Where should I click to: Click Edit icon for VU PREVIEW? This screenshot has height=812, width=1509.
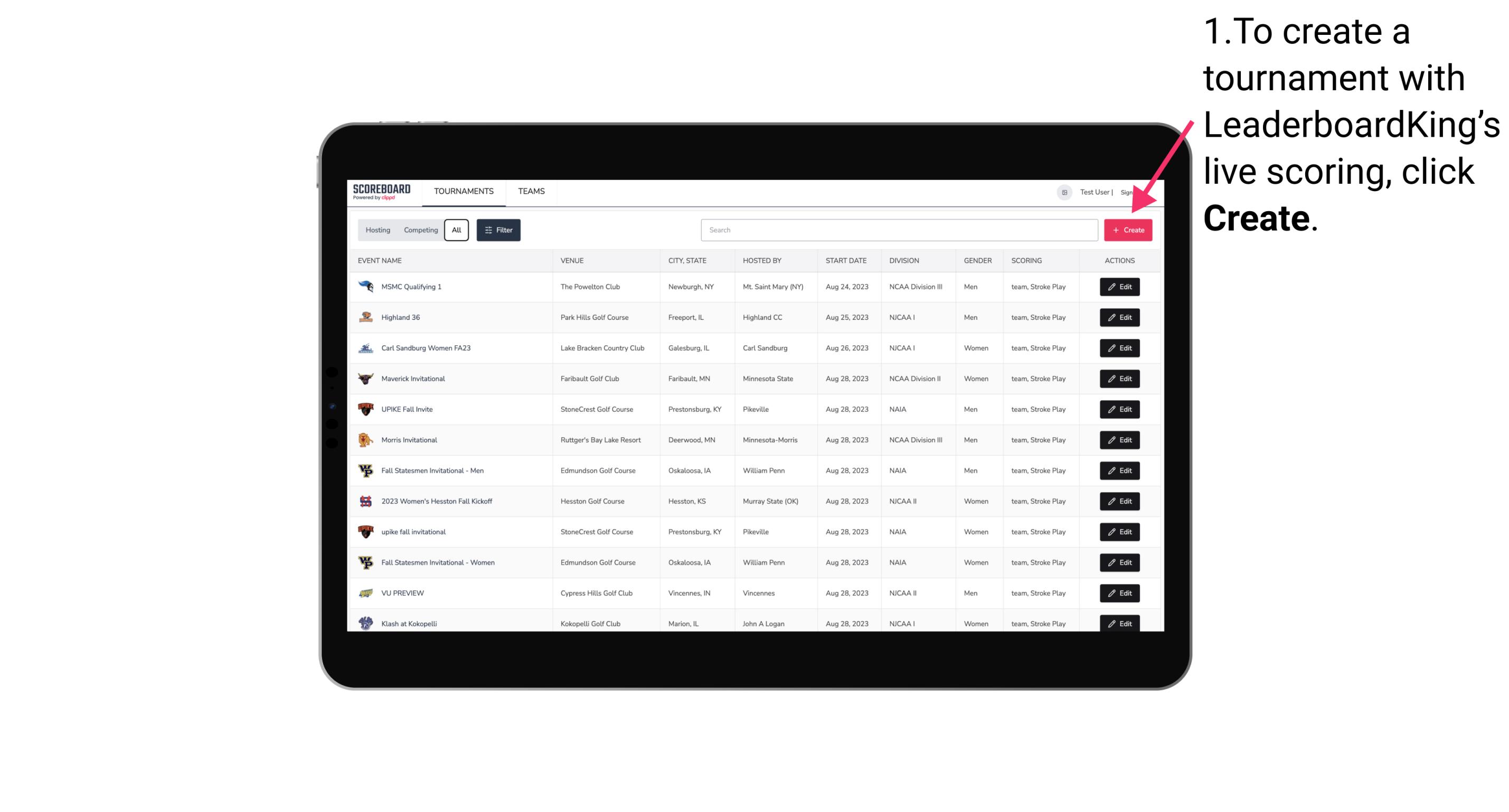(1119, 592)
